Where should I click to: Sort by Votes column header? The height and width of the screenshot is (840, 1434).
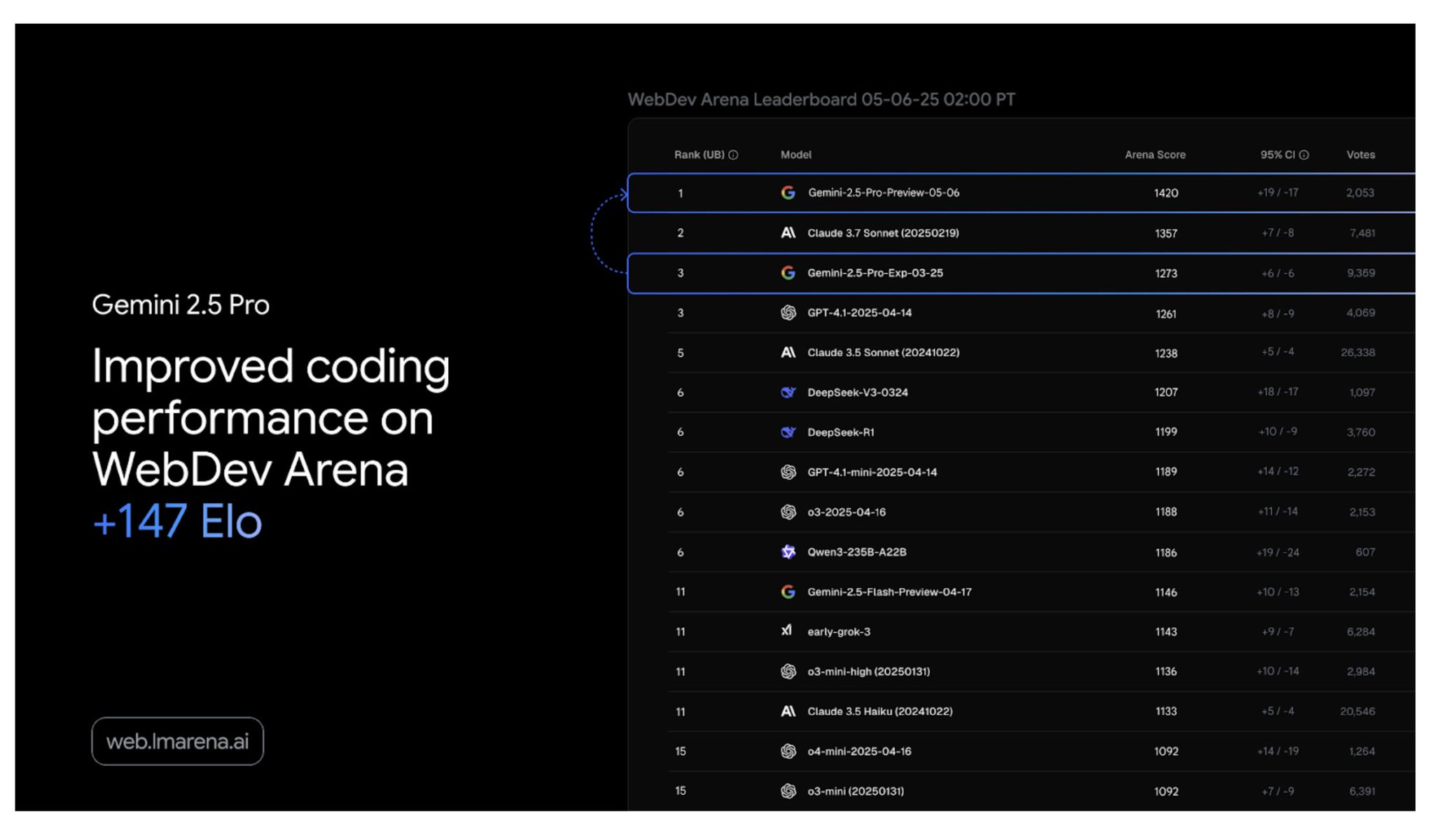1360,155
